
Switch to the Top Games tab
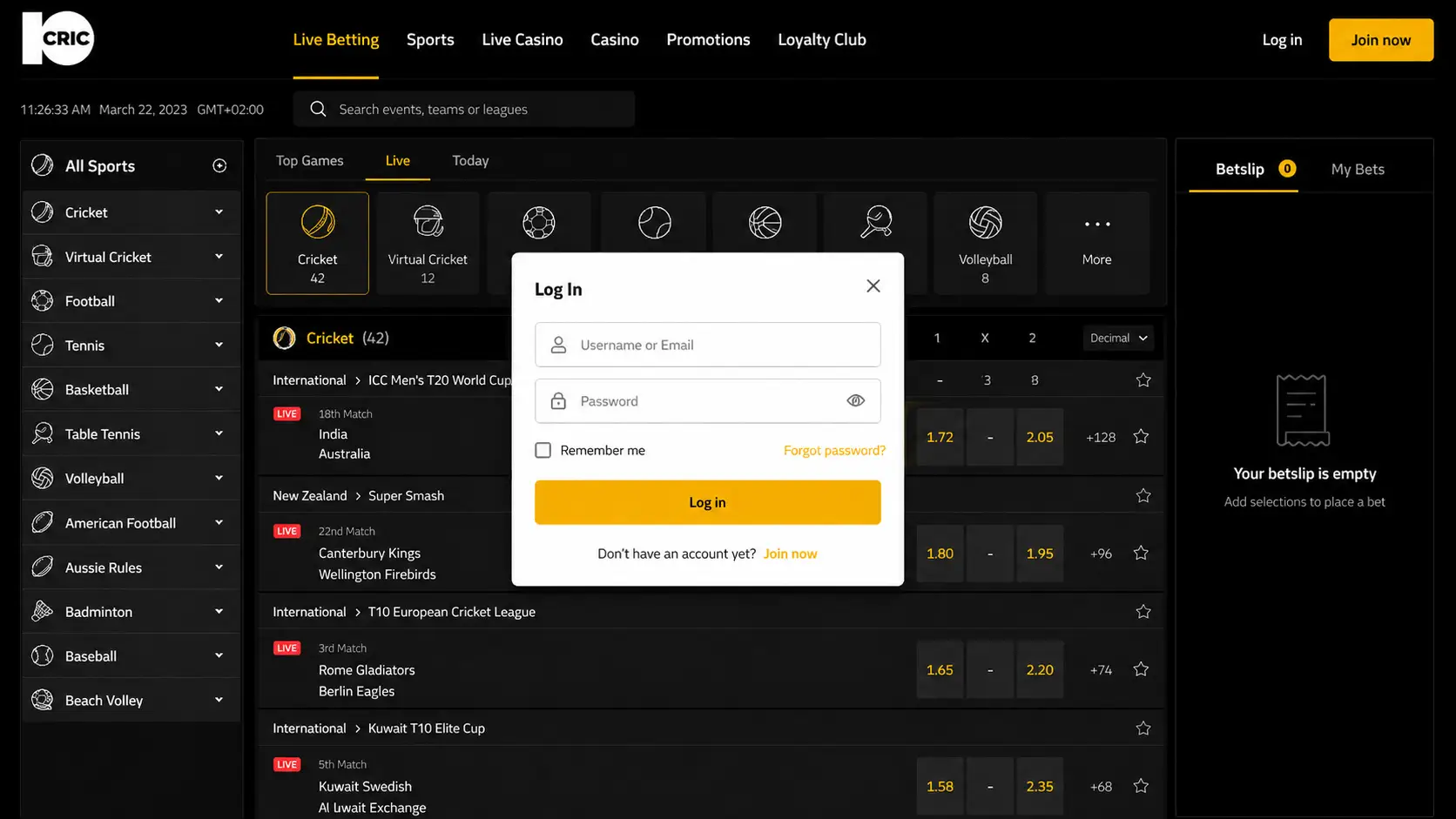tap(310, 160)
